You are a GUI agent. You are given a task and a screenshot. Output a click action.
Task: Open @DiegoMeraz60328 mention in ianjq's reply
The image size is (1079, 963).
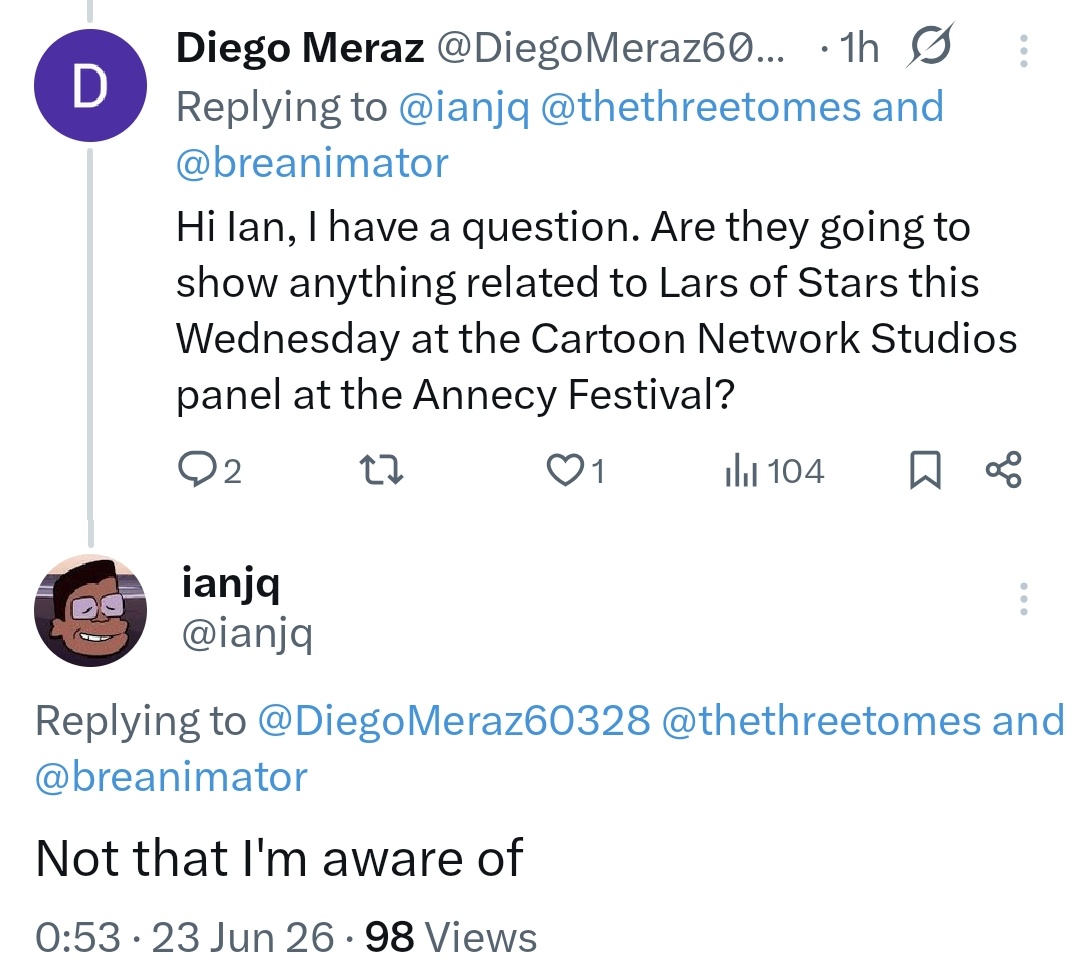(x=453, y=721)
